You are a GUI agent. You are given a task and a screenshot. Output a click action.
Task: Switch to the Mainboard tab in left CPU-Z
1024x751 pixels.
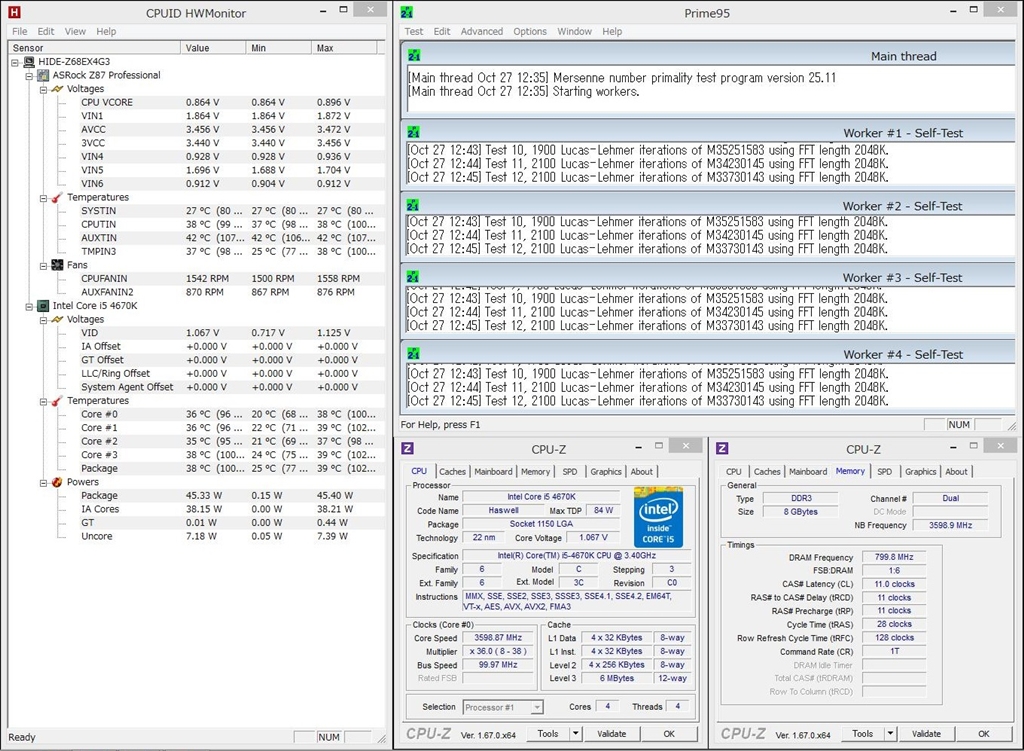pyautogui.click(x=493, y=472)
